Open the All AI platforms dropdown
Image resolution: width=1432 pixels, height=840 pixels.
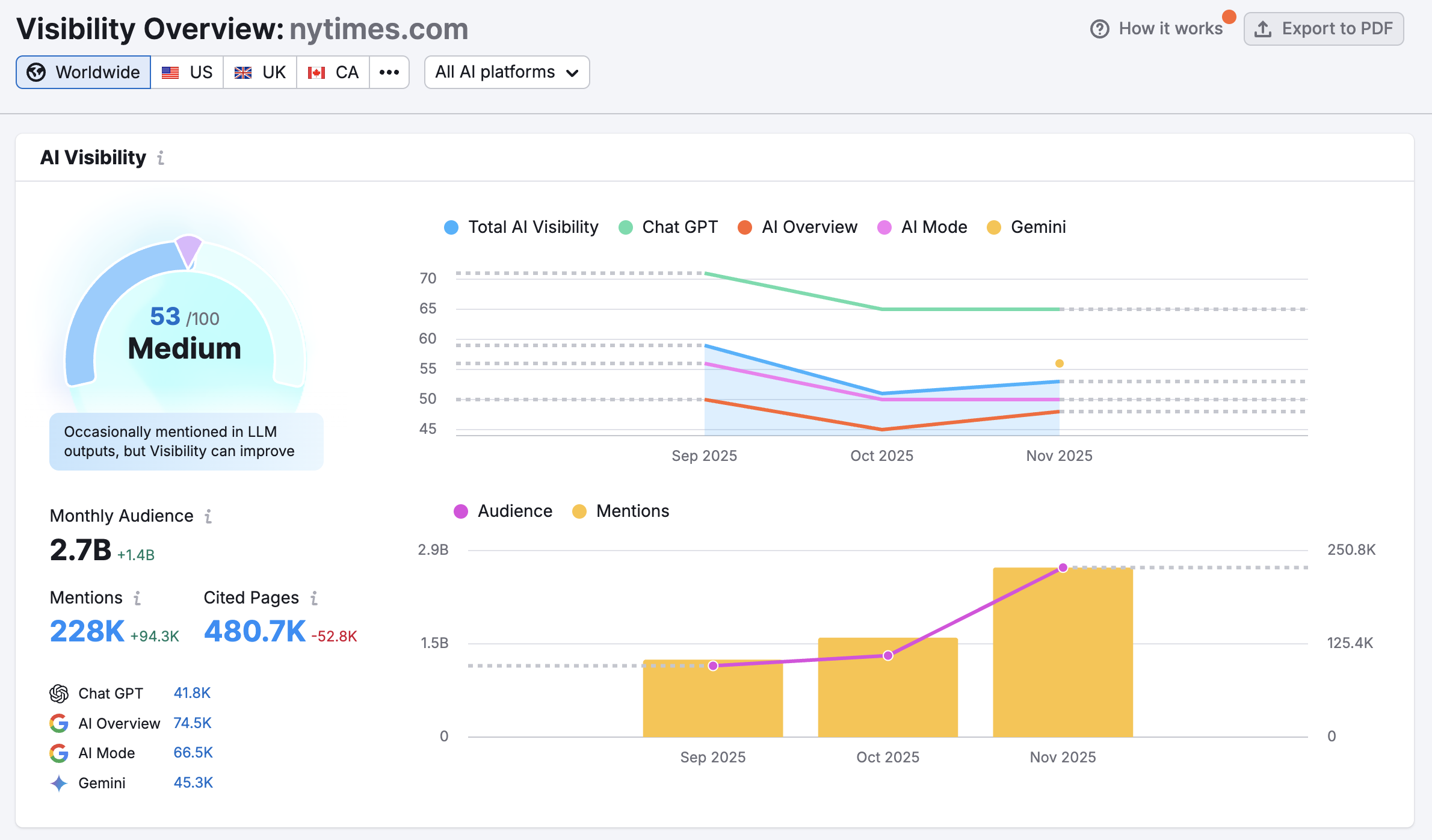tap(507, 72)
